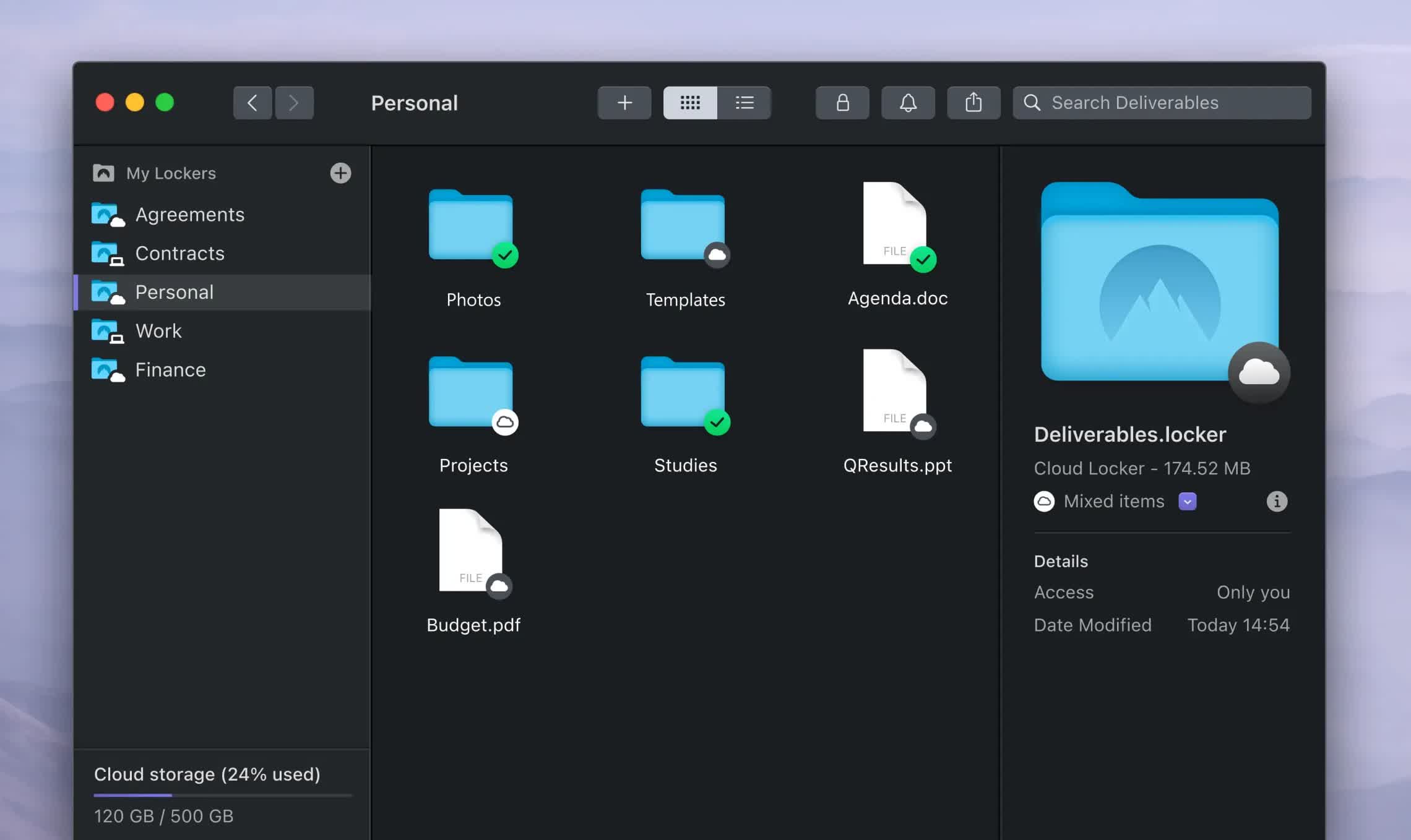Open notifications via the bell icon
Viewport: 1411px width, 840px height.
pyautogui.click(x=908, y=103)
